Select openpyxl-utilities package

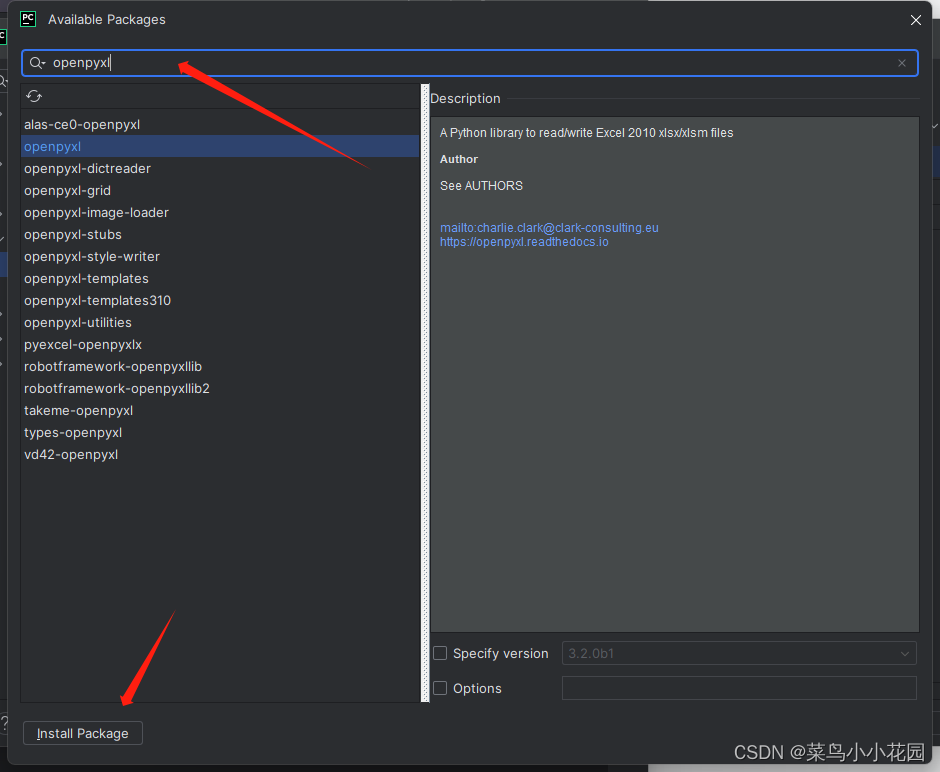pos(220,322)
